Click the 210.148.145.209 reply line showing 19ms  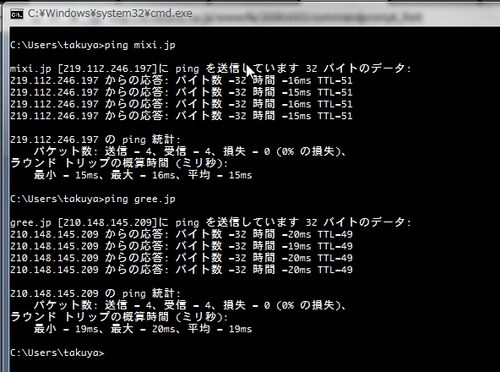click(181, 246)
